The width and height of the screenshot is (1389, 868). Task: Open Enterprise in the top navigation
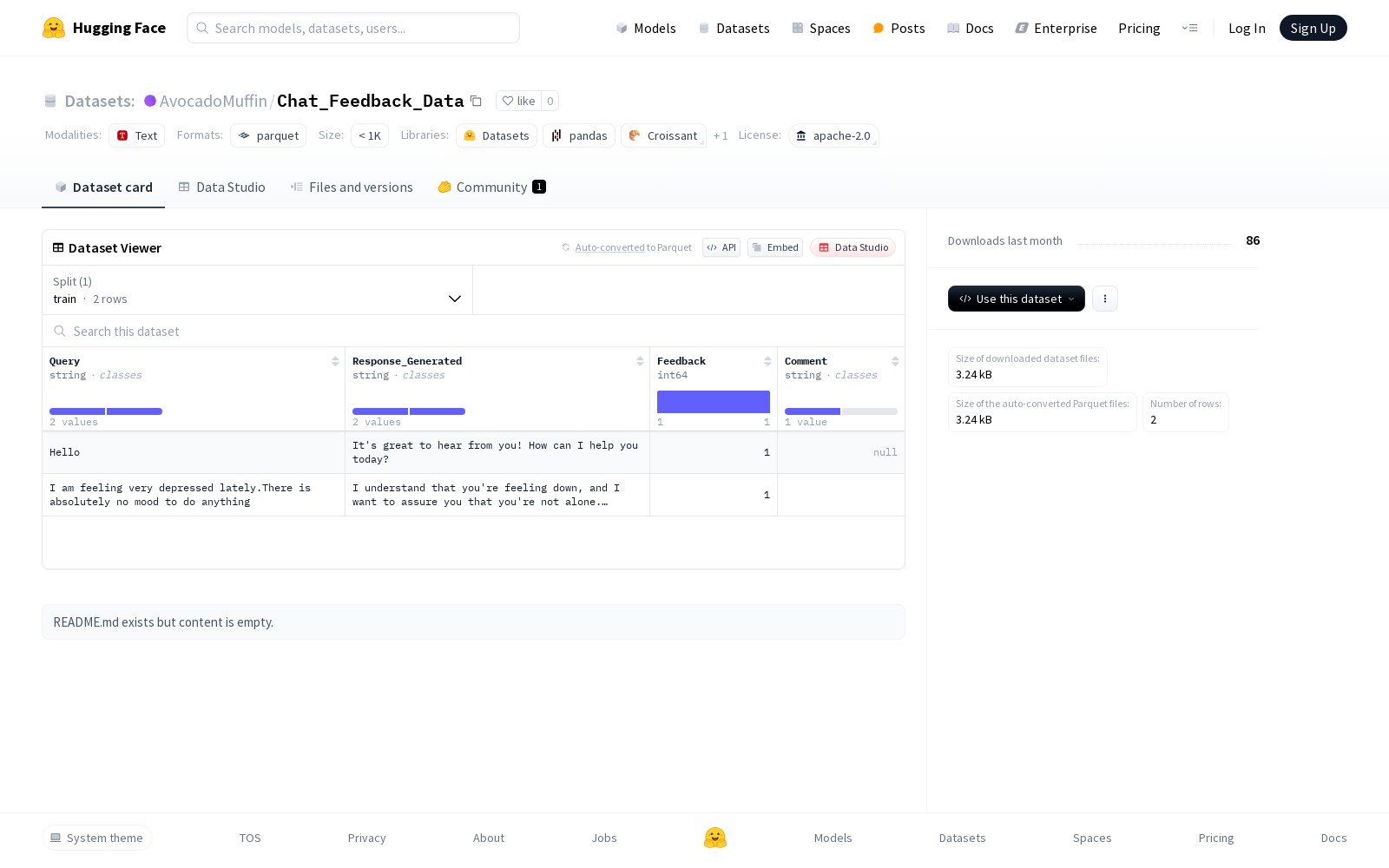[1056, 28]
